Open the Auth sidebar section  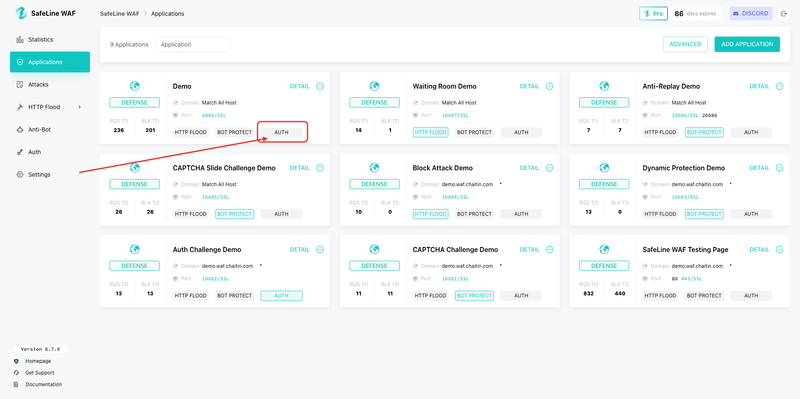49,152
